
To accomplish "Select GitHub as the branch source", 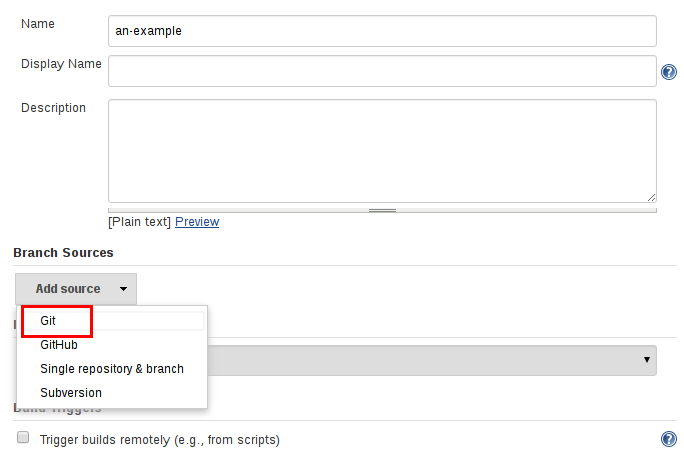I will coord(59,345).
